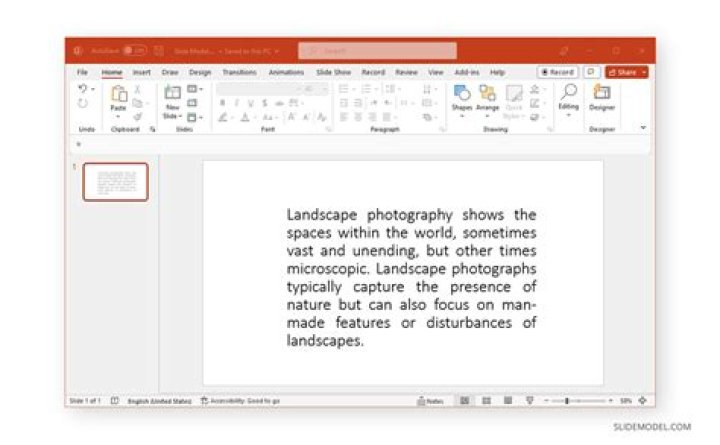Screen dimensions: 720x445
Task: Click the Arrange icon
Action: pyautogui.click(x=488, y=93)
